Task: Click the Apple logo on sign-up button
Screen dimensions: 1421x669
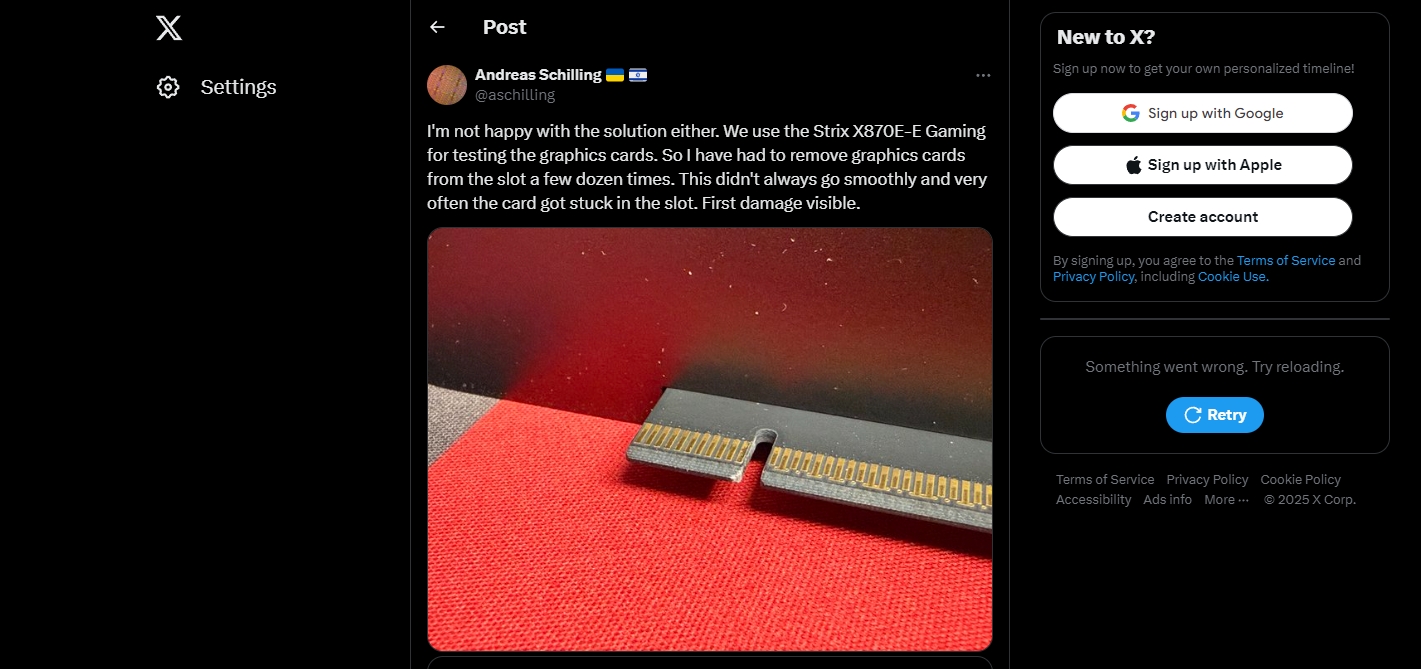Action: pos(1133,165)
